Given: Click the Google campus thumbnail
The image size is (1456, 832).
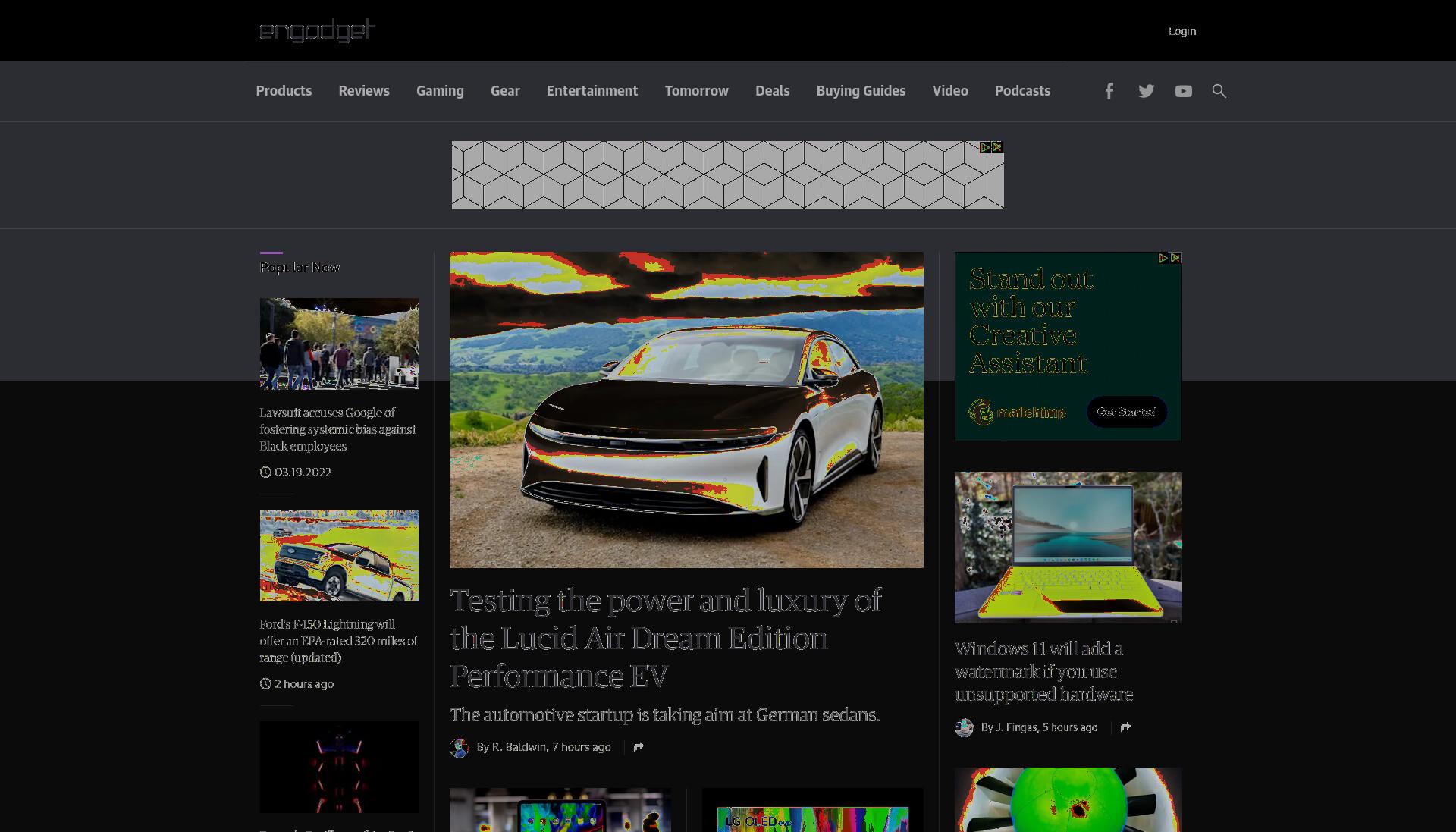Looking at the screenshot, I should (339, 344).
